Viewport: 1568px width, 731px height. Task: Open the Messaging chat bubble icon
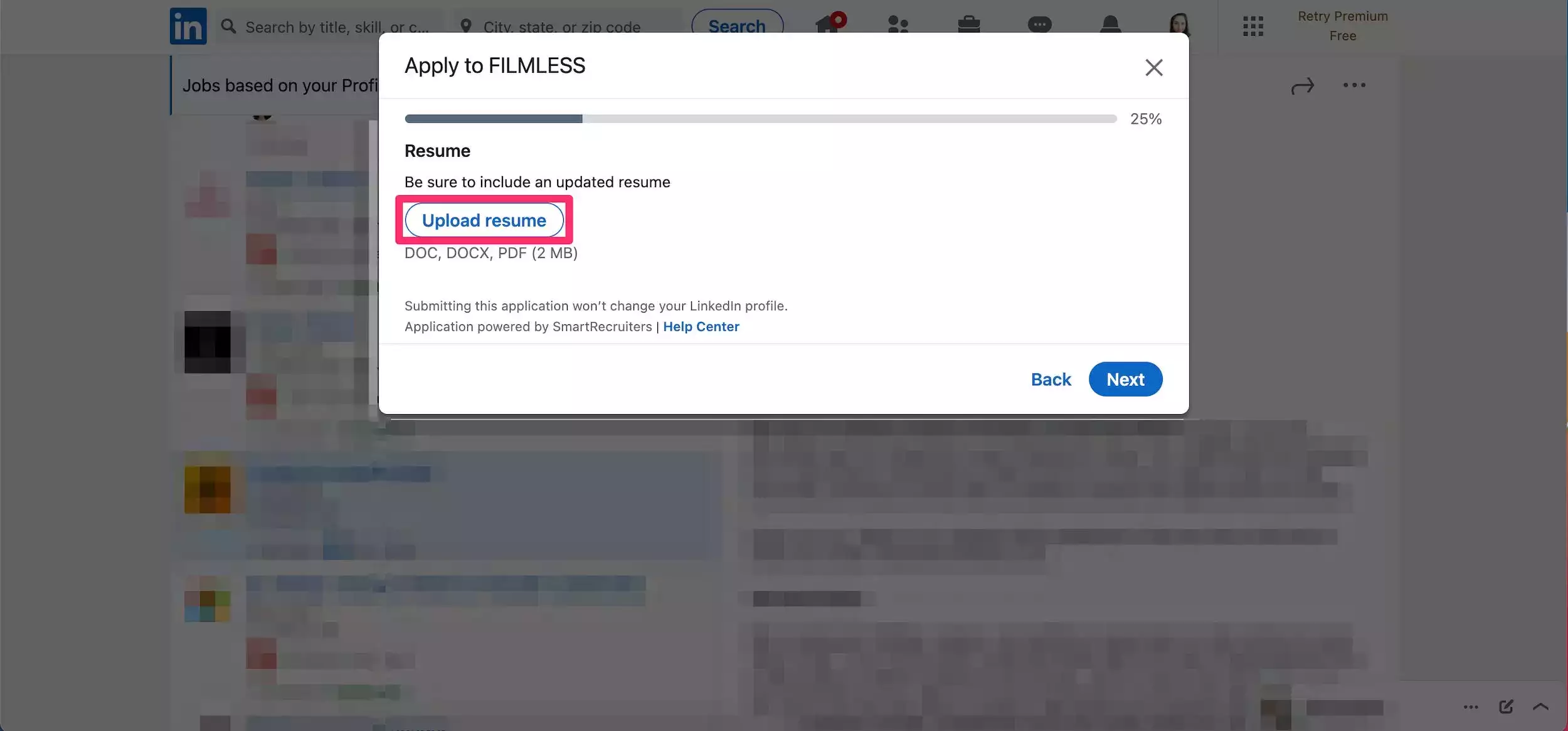(x=1040, y=25)
